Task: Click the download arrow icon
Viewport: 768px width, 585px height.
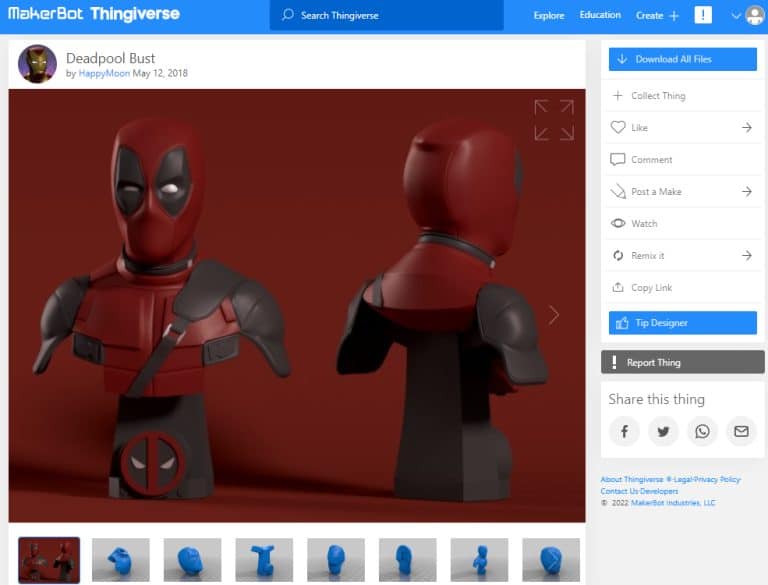Action: 622,59
